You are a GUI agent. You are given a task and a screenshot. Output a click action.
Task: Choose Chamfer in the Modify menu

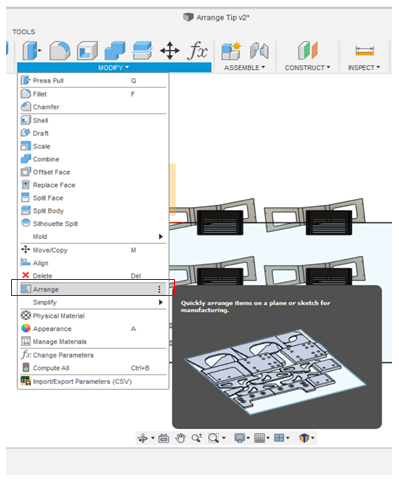pyautogui.click(x=93, y=107)
